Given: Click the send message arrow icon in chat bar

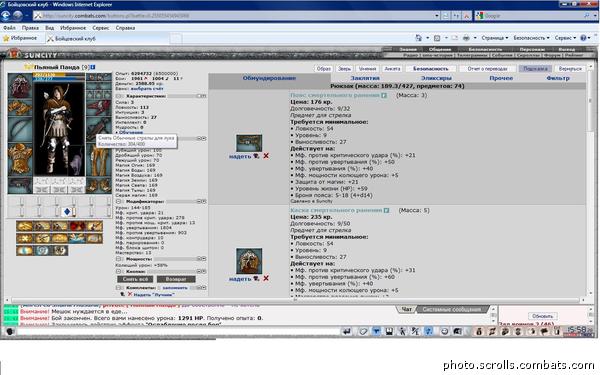Looking at the screenshot, I should (x=347, y=331).
